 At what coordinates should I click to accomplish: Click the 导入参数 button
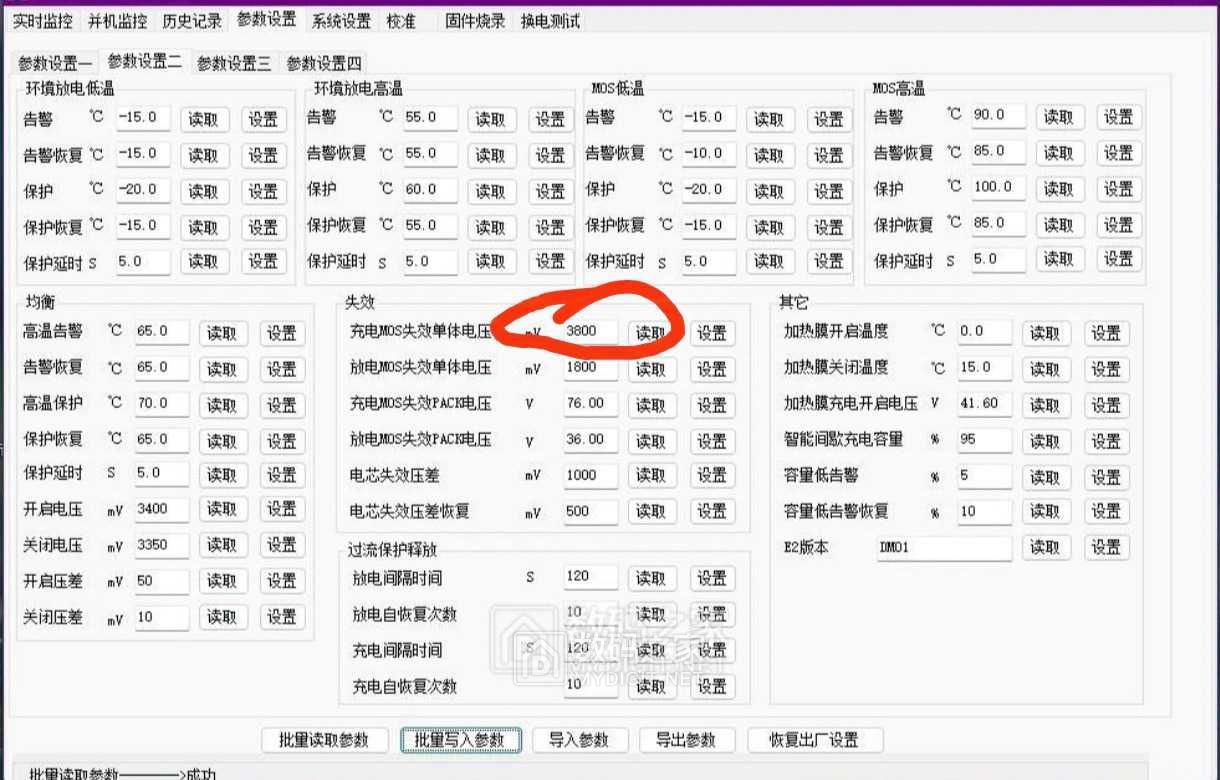(x=578, y=740)
